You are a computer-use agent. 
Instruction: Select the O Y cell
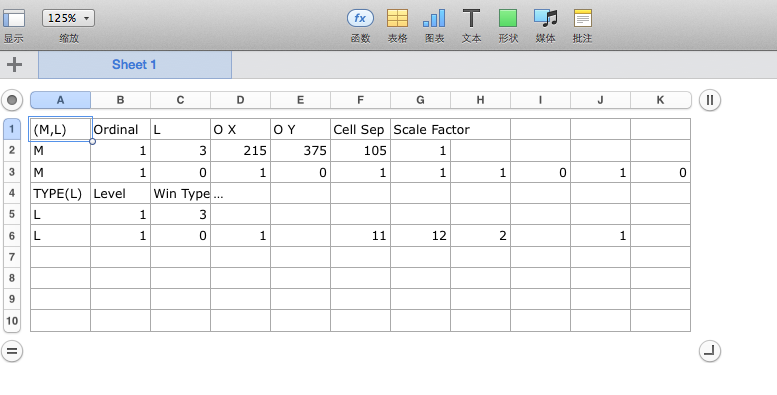[x=300, y=129]
